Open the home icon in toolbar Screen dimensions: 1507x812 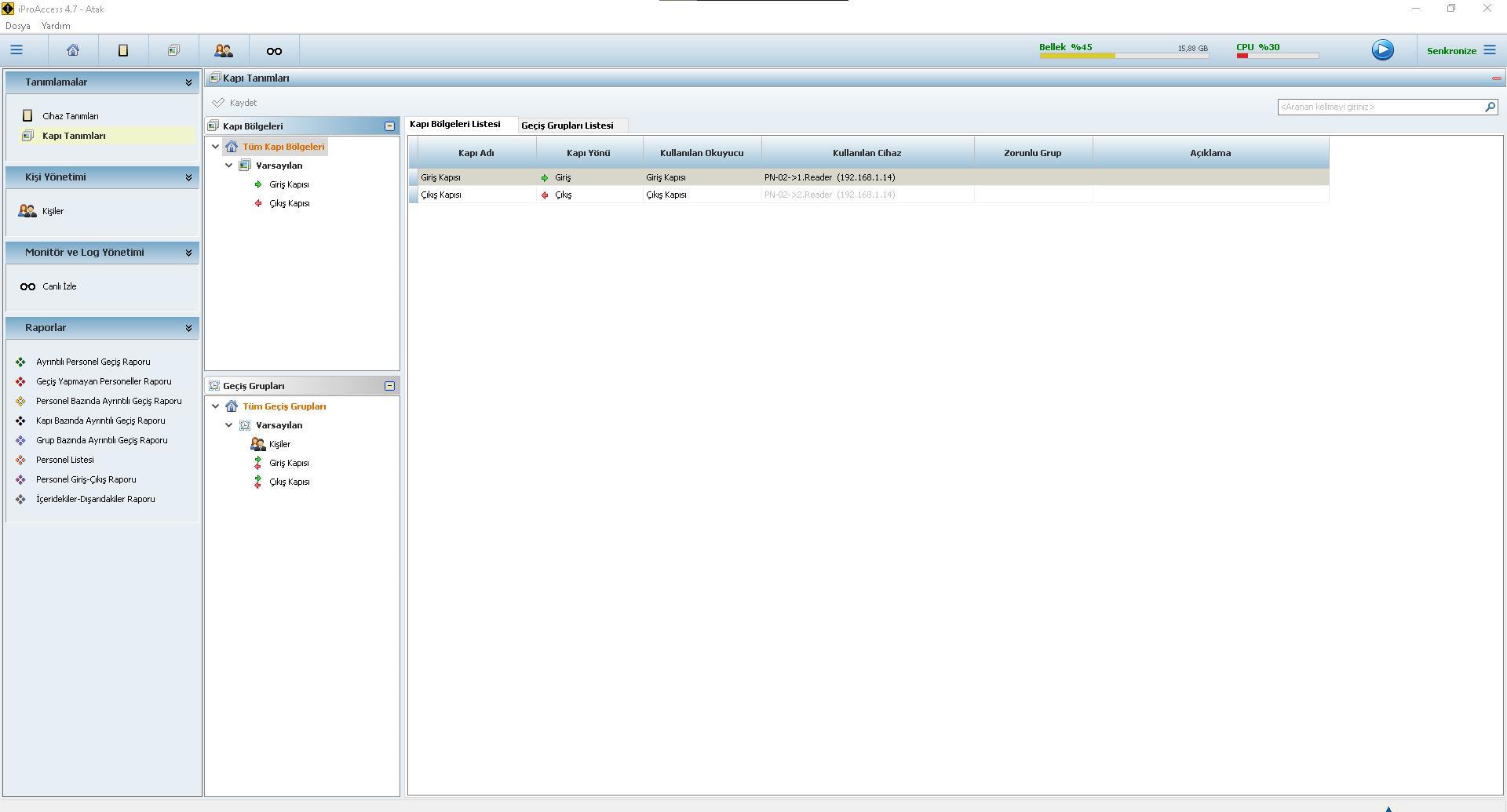[x=73, y=50]
